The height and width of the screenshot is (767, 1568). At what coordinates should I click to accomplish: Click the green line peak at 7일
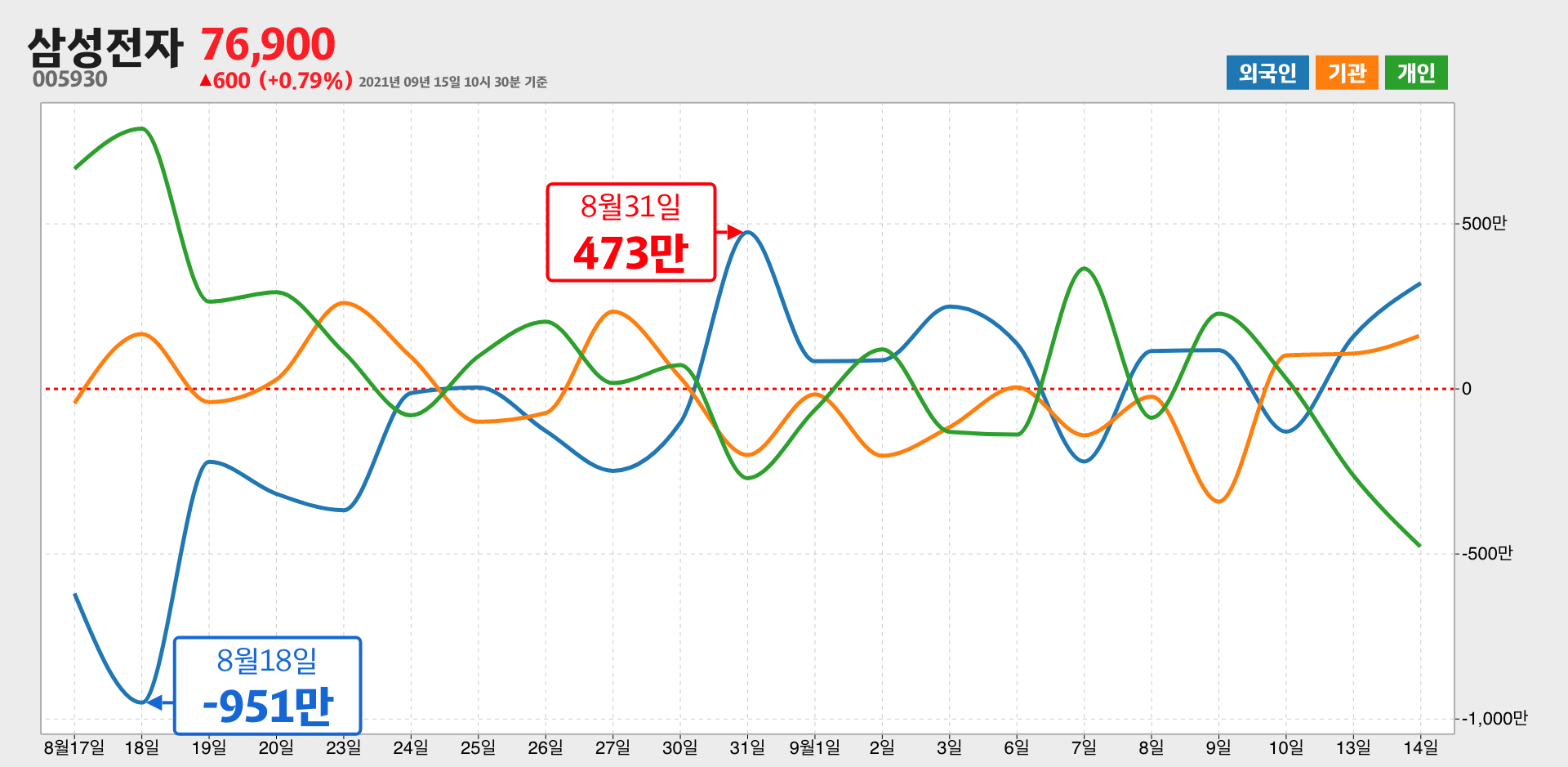[1084, 268]
